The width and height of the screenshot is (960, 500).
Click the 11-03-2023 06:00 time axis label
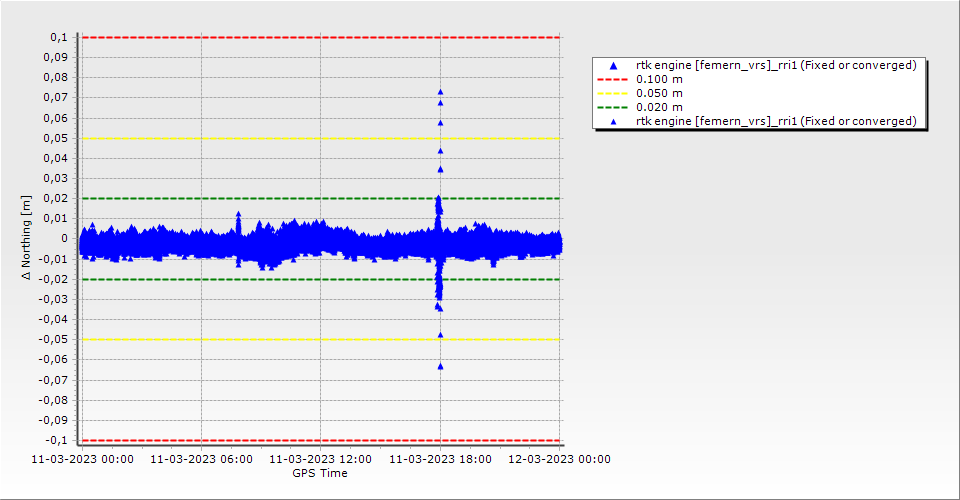(x=201, y=459)
